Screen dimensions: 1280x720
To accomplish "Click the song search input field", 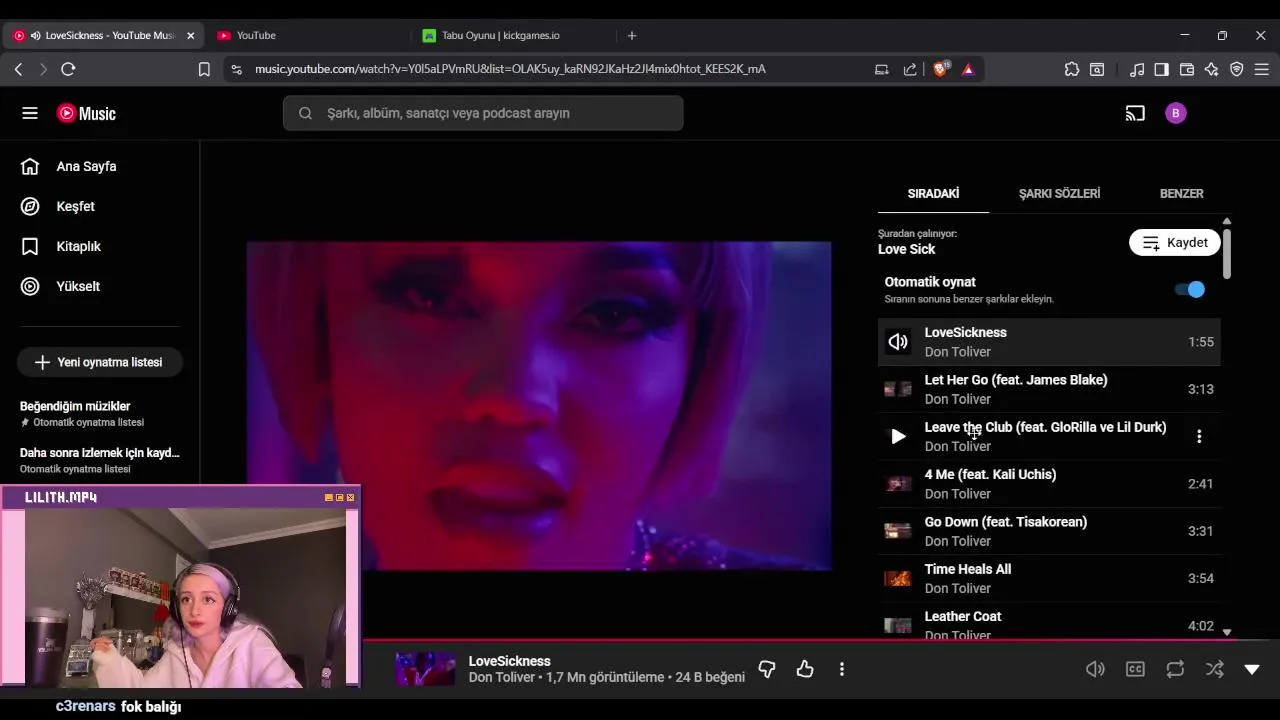I will click(x=483, y=113).
